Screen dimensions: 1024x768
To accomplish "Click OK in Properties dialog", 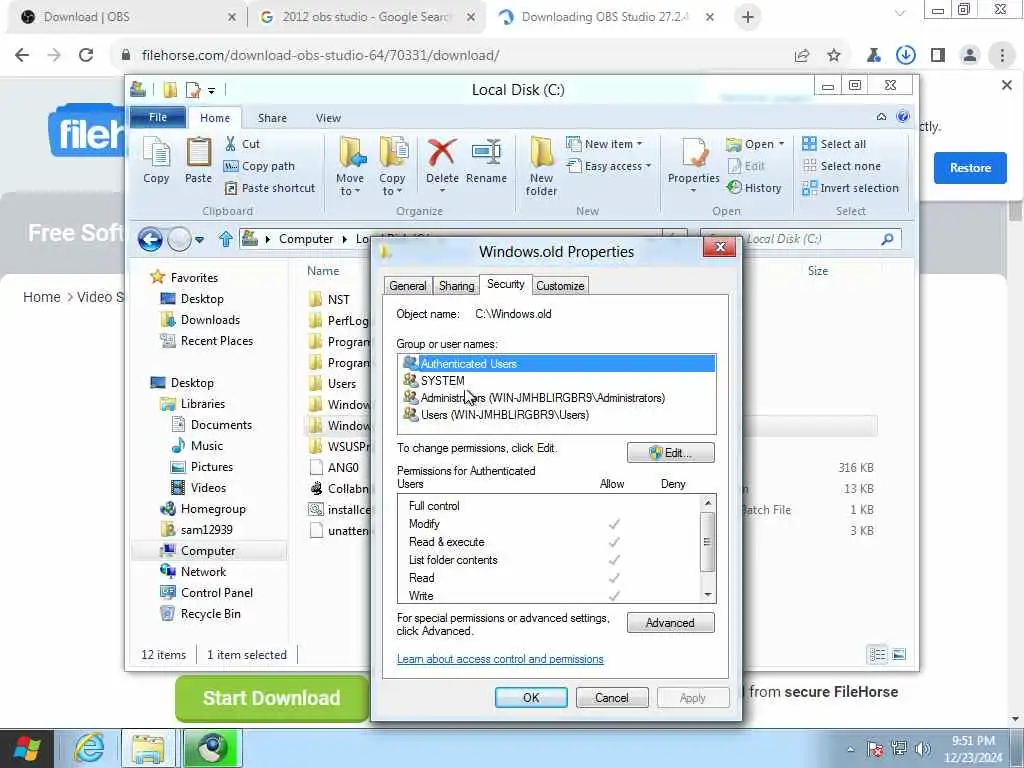I will (x=531, y=697).
